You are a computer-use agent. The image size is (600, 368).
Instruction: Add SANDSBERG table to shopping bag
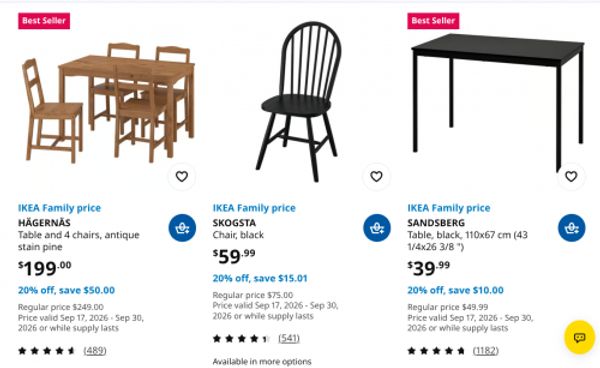[x=572, y=228]
